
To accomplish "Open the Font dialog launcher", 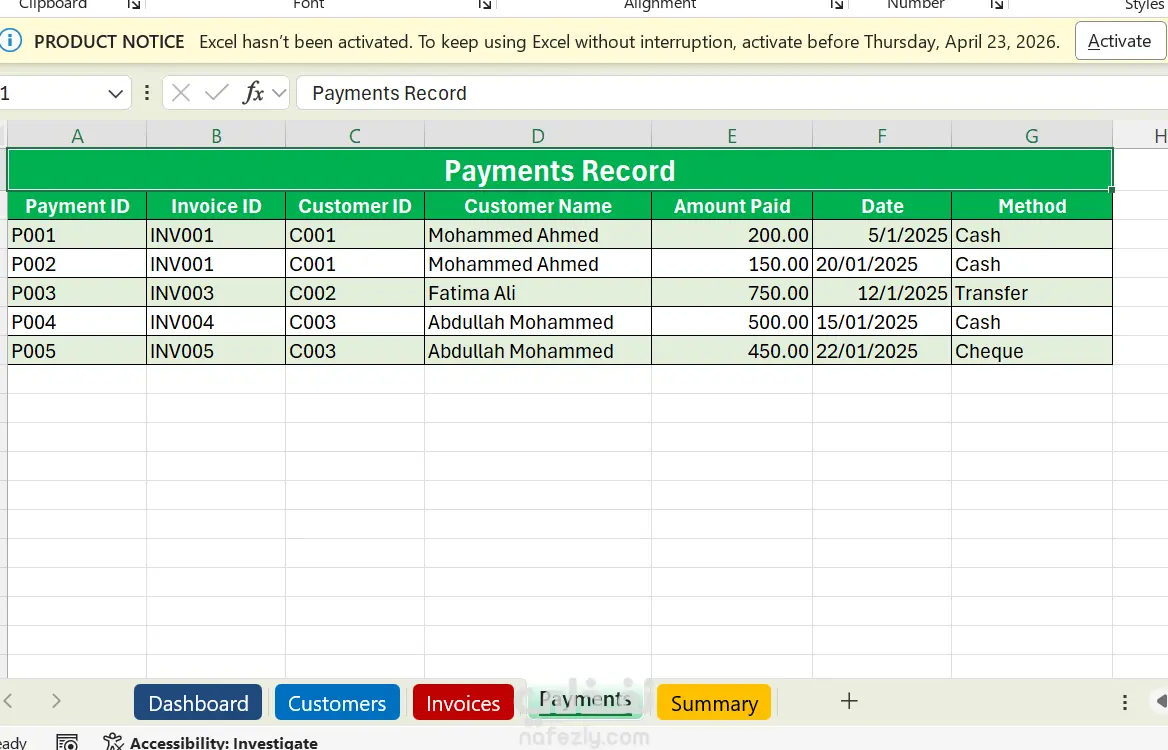I will point(485,5).
